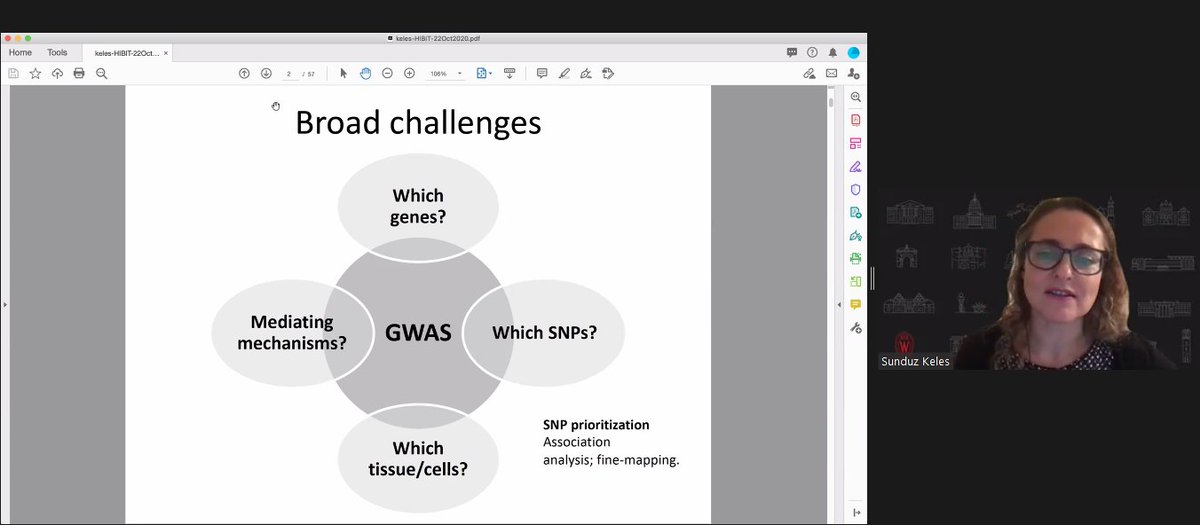This screenshot has height=525, width=1200.
Task: Zoom out with minus button
Action: point(387,73)
